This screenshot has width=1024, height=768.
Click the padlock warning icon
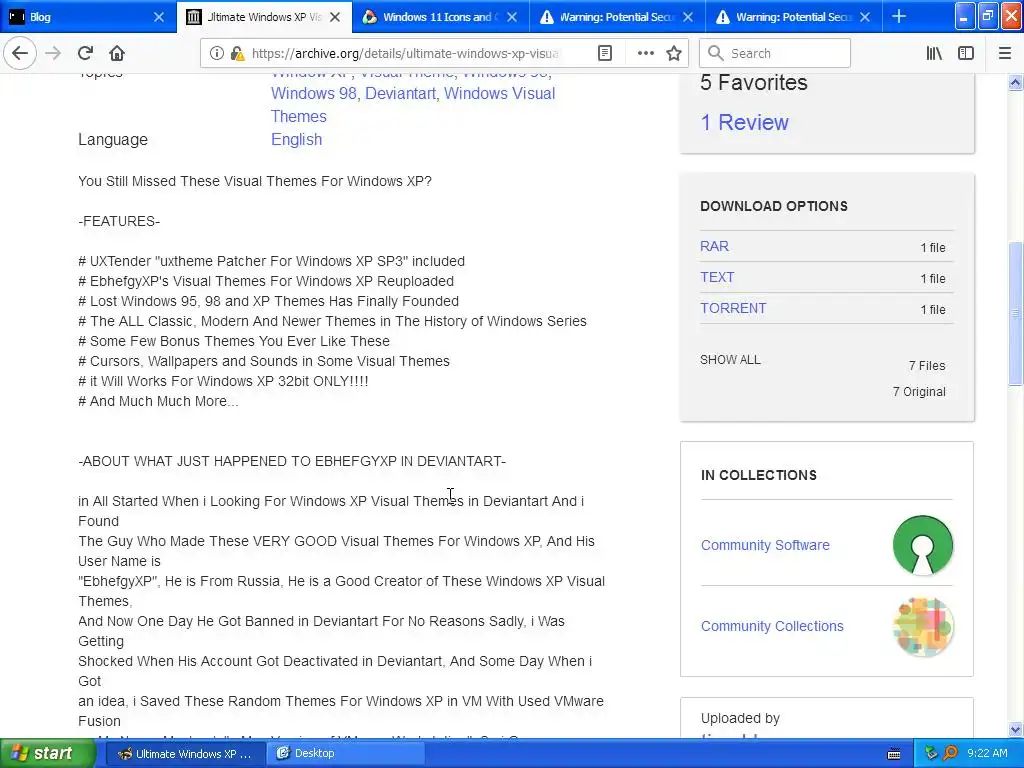238,54
